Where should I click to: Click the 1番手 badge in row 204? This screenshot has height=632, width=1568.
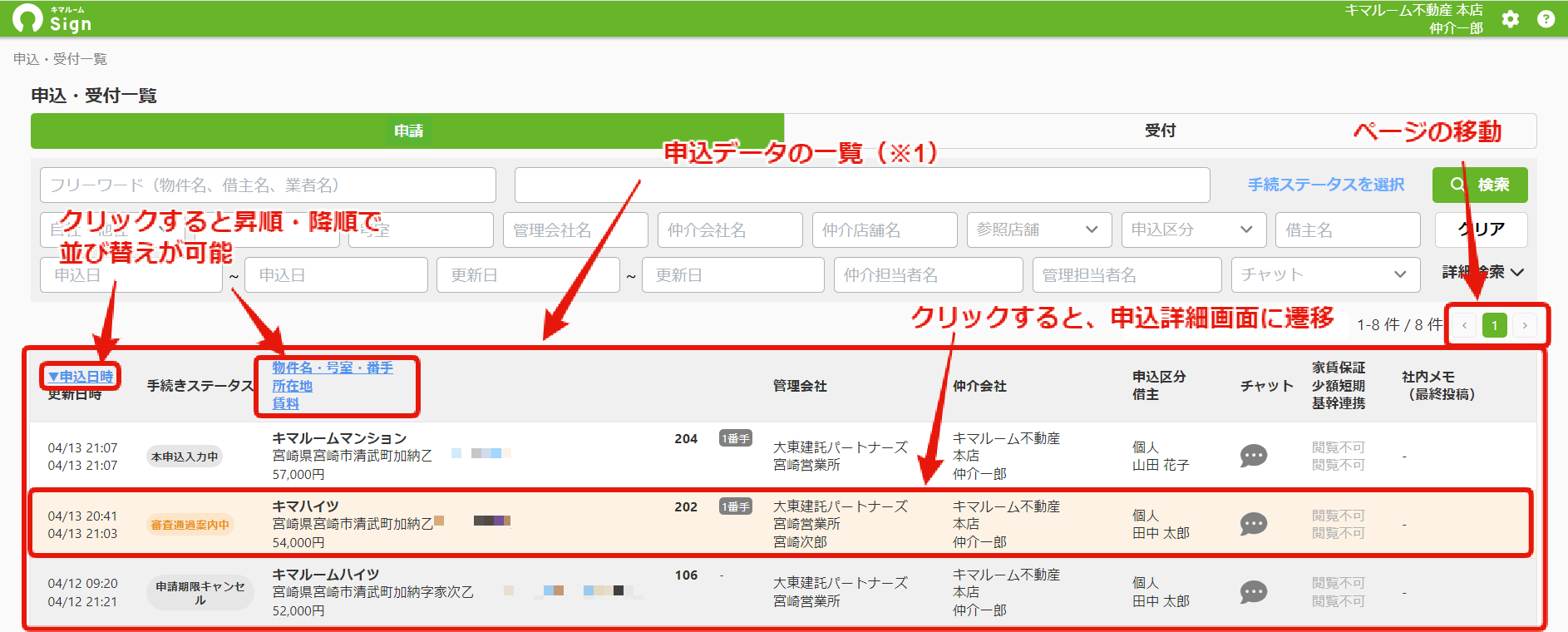pyautogui.click(x=736, y=438)
